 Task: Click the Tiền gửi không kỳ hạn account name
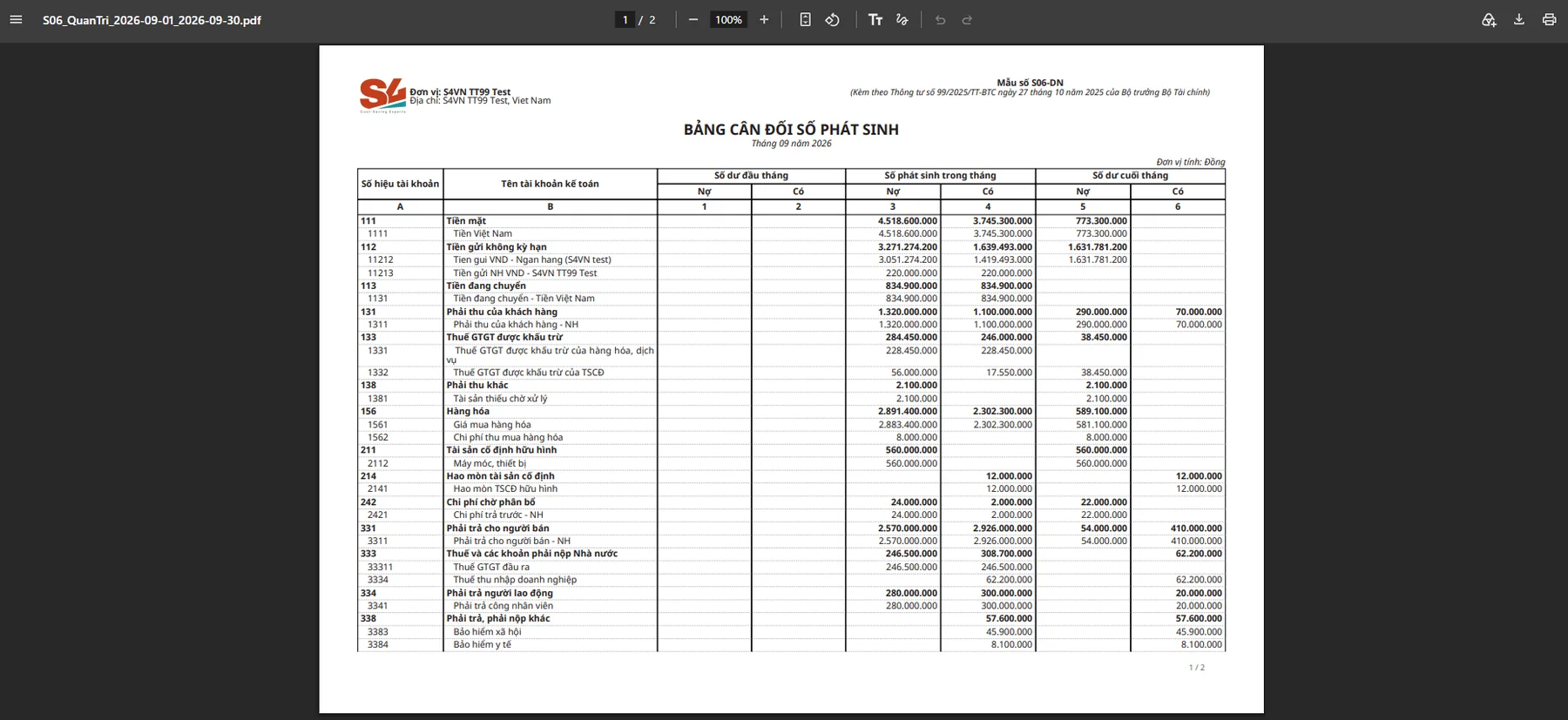(x=497, y=247)
